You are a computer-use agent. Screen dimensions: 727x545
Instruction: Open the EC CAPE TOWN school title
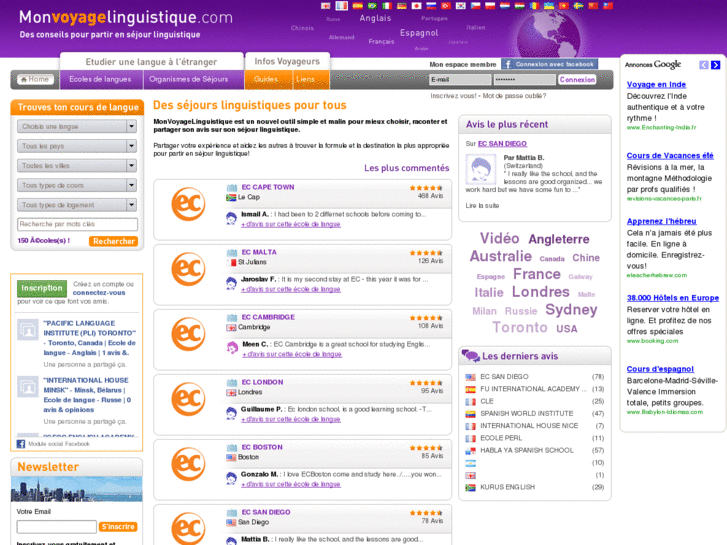[268, 187]
